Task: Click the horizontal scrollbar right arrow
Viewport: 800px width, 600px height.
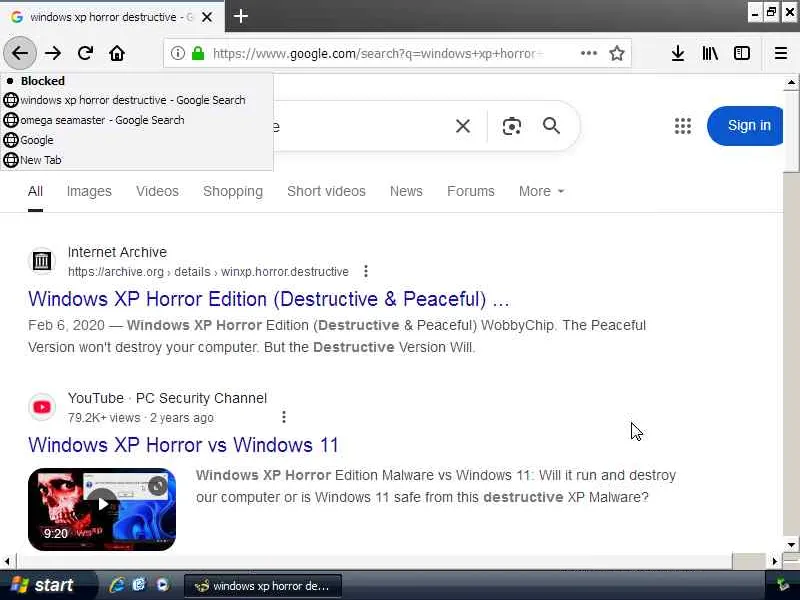Action: coord(774,561)
